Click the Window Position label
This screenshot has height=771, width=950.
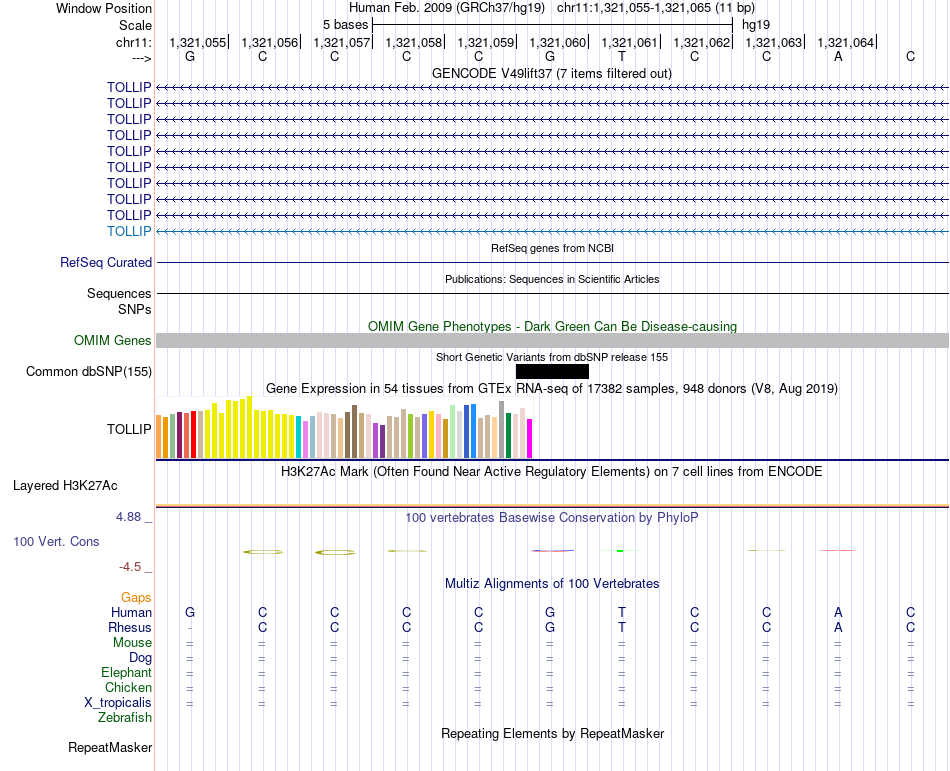point(104,8)
